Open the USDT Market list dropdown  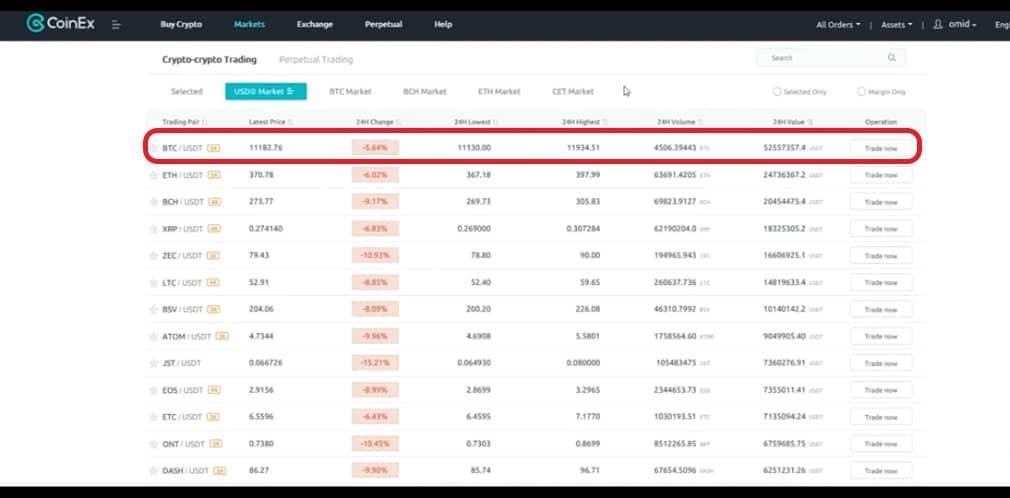tap(291, 91)
